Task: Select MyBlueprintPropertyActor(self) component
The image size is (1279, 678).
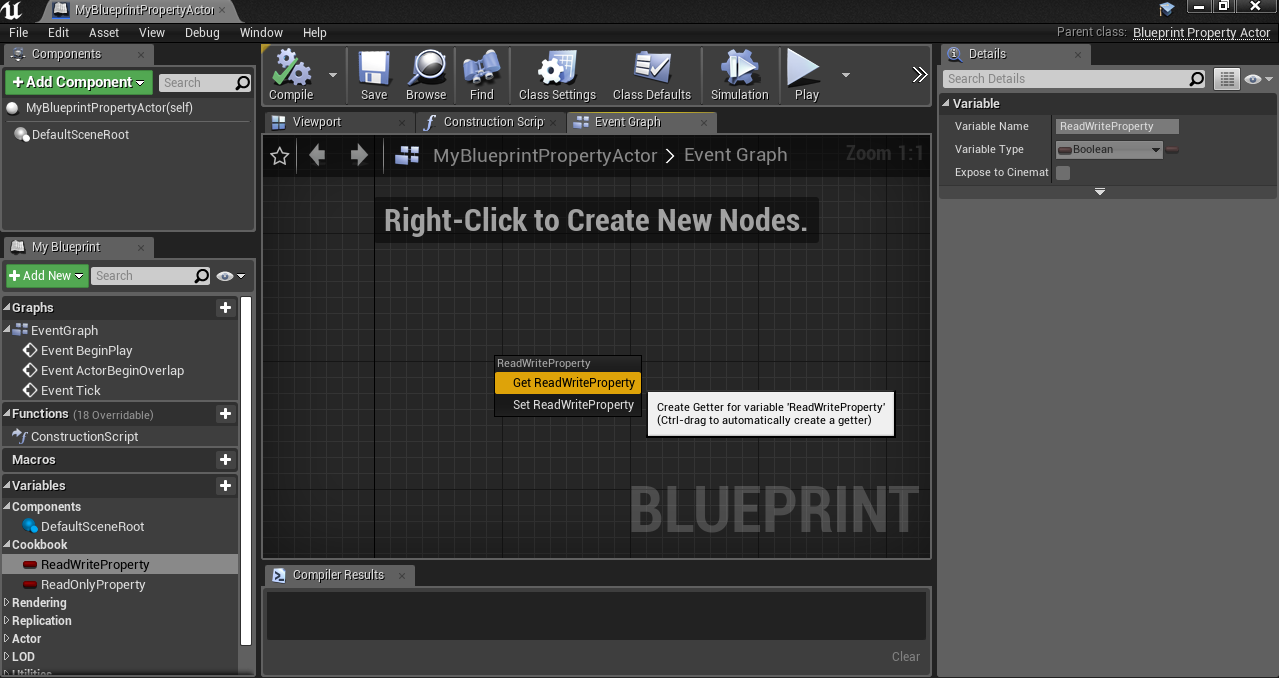Action: click(109, 108)
